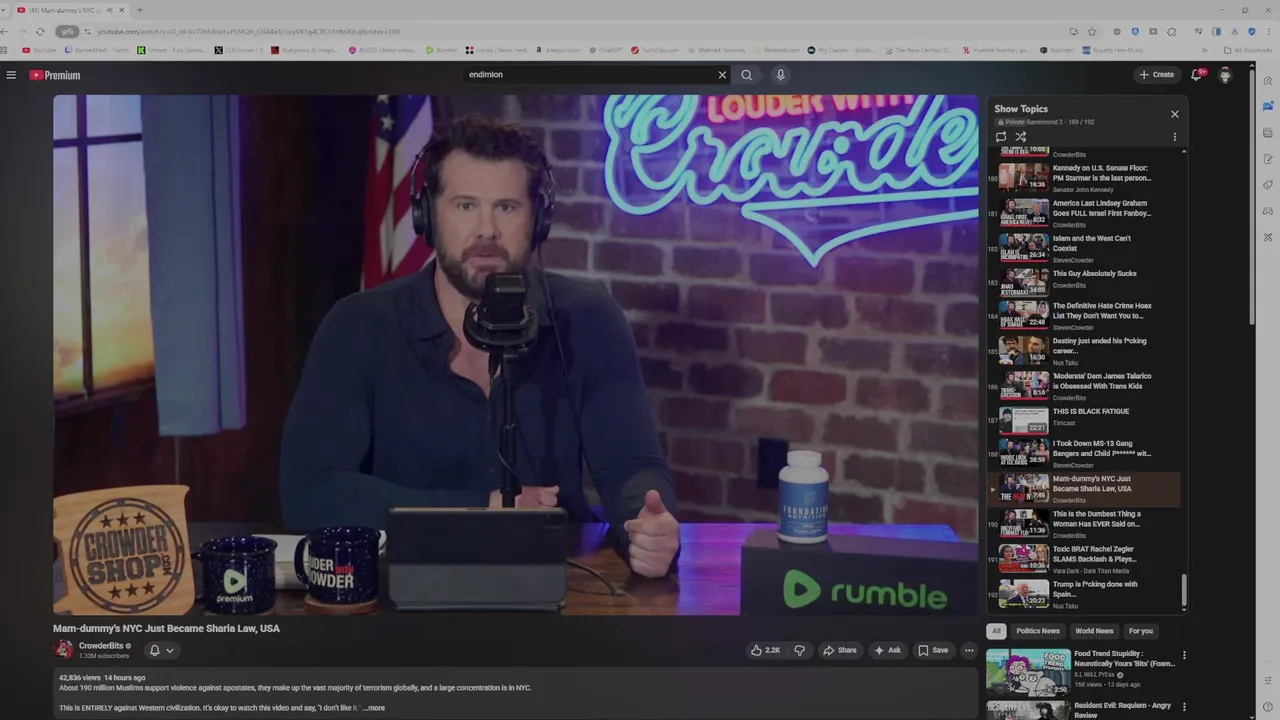Open the notifications bell in the header

[1196, 75]
